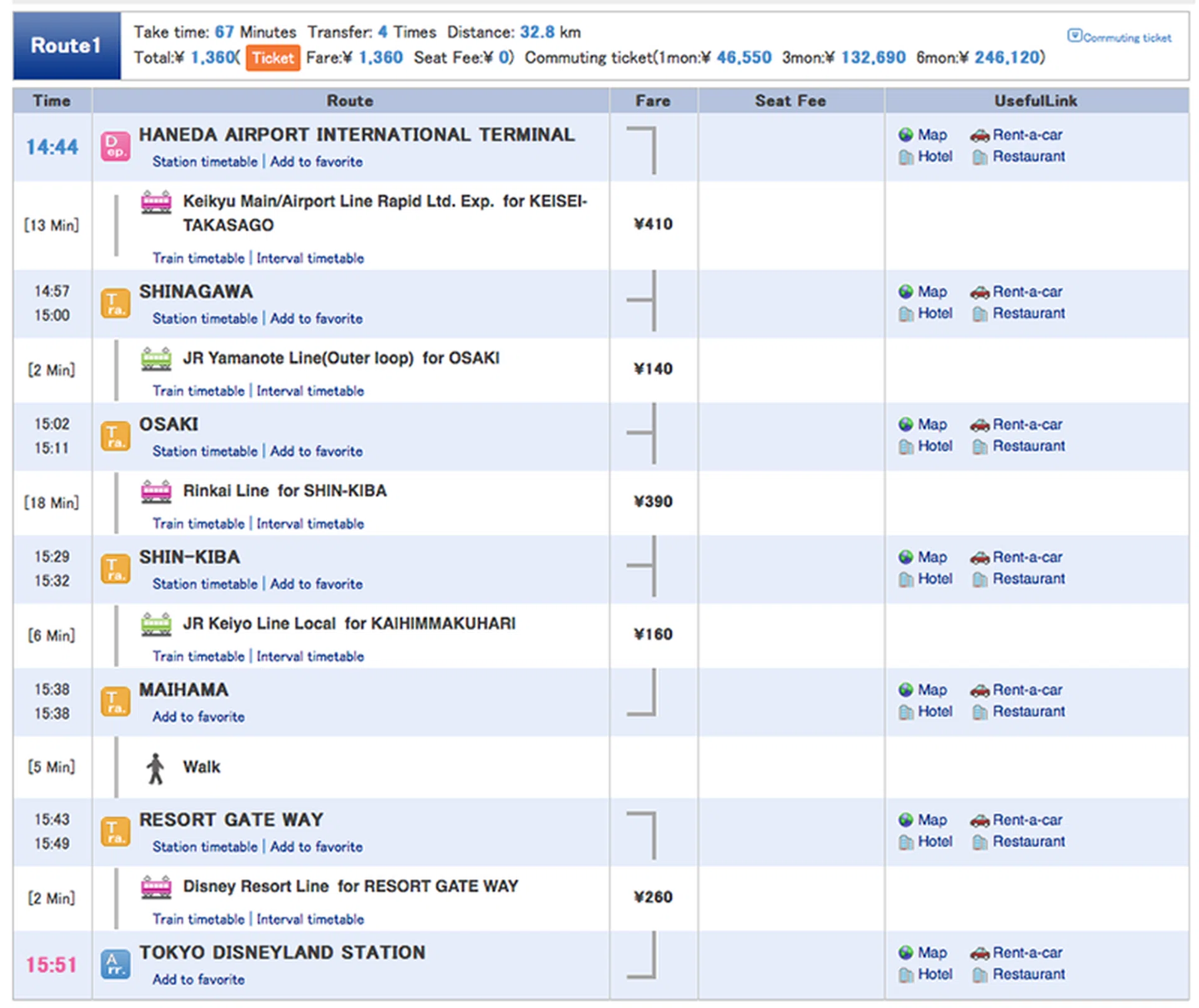Viewport: 1199px width, 1008px height.
Task: Click the Hotel icon for Maihama
Action: (x=905, y=712)
